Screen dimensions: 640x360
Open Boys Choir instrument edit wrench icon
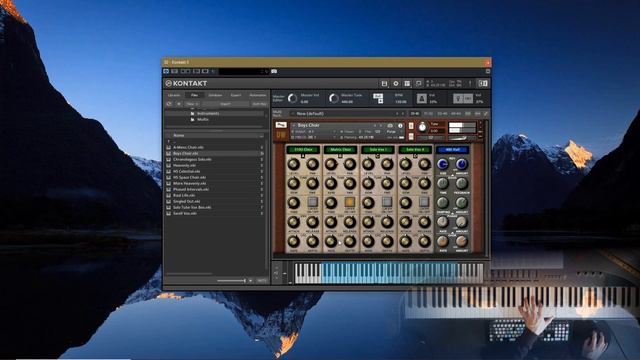coord(281,125)
